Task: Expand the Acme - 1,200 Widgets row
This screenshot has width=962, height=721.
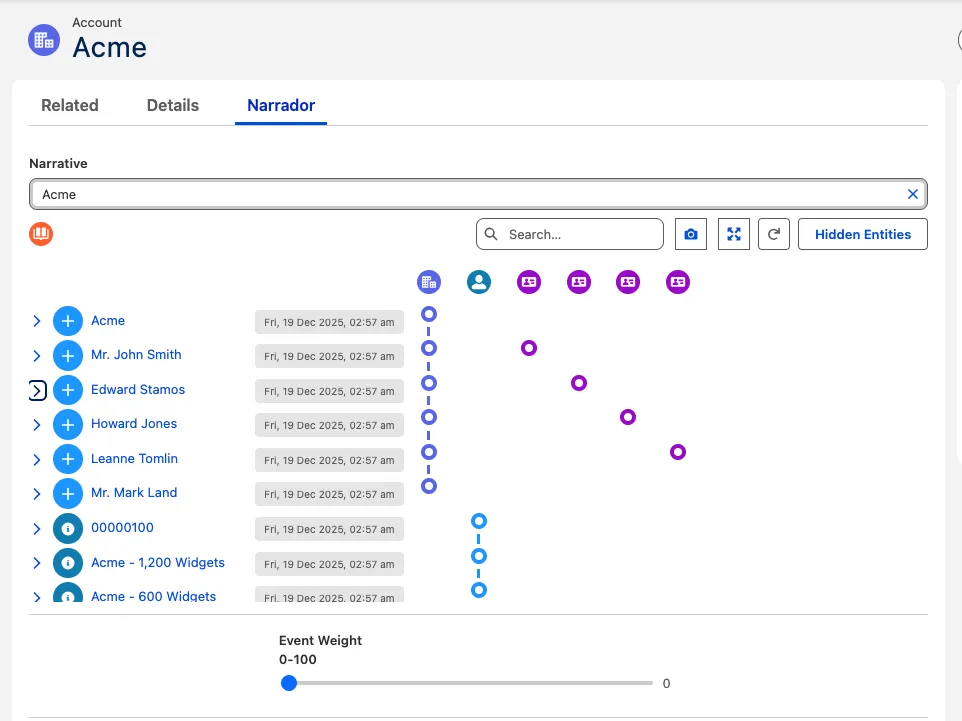Action: (x=37, y=563)
